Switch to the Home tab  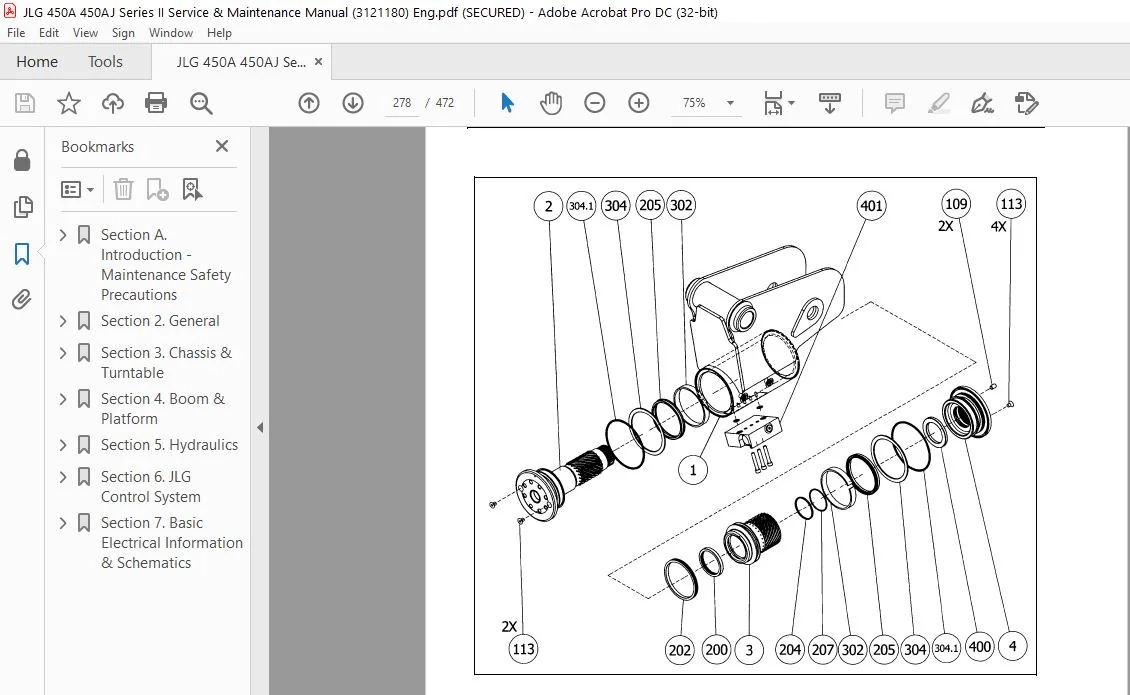[x=37, y=62]
